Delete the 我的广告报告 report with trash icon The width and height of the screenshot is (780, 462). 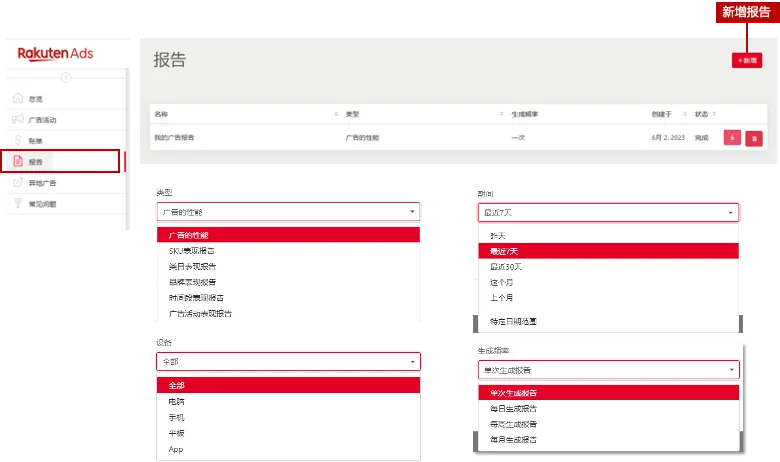(754, 138)
